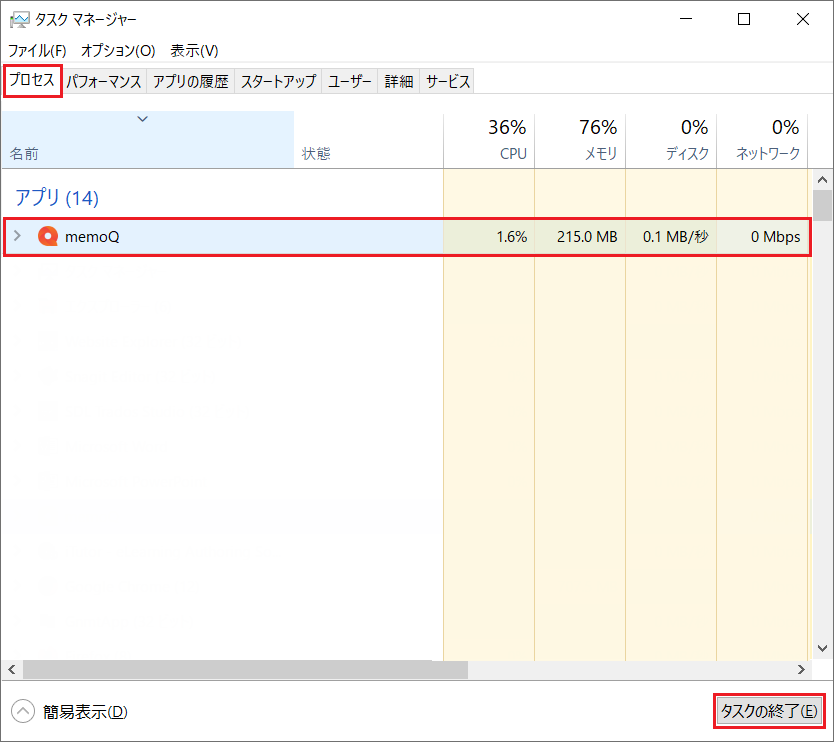Click the memoQ app icon
This screenshot has height=742, width=834.
point(47,237)
